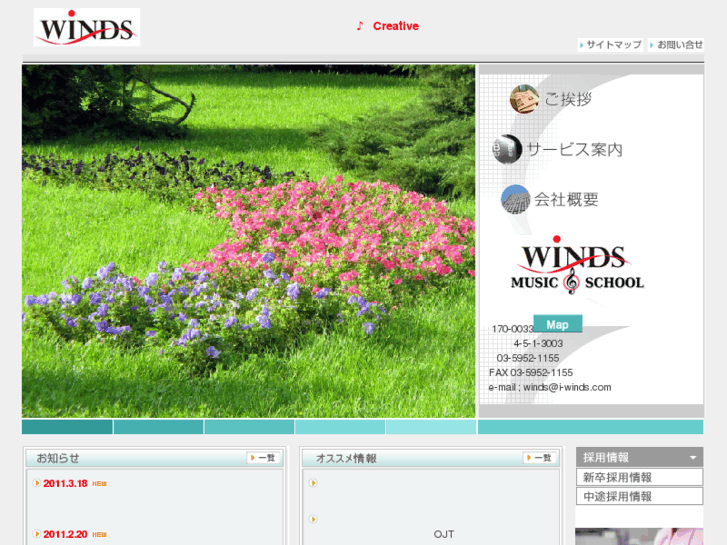Select 新卒採用情報 menu item
This screenshot has width=727, height=545.
point(639,477)
